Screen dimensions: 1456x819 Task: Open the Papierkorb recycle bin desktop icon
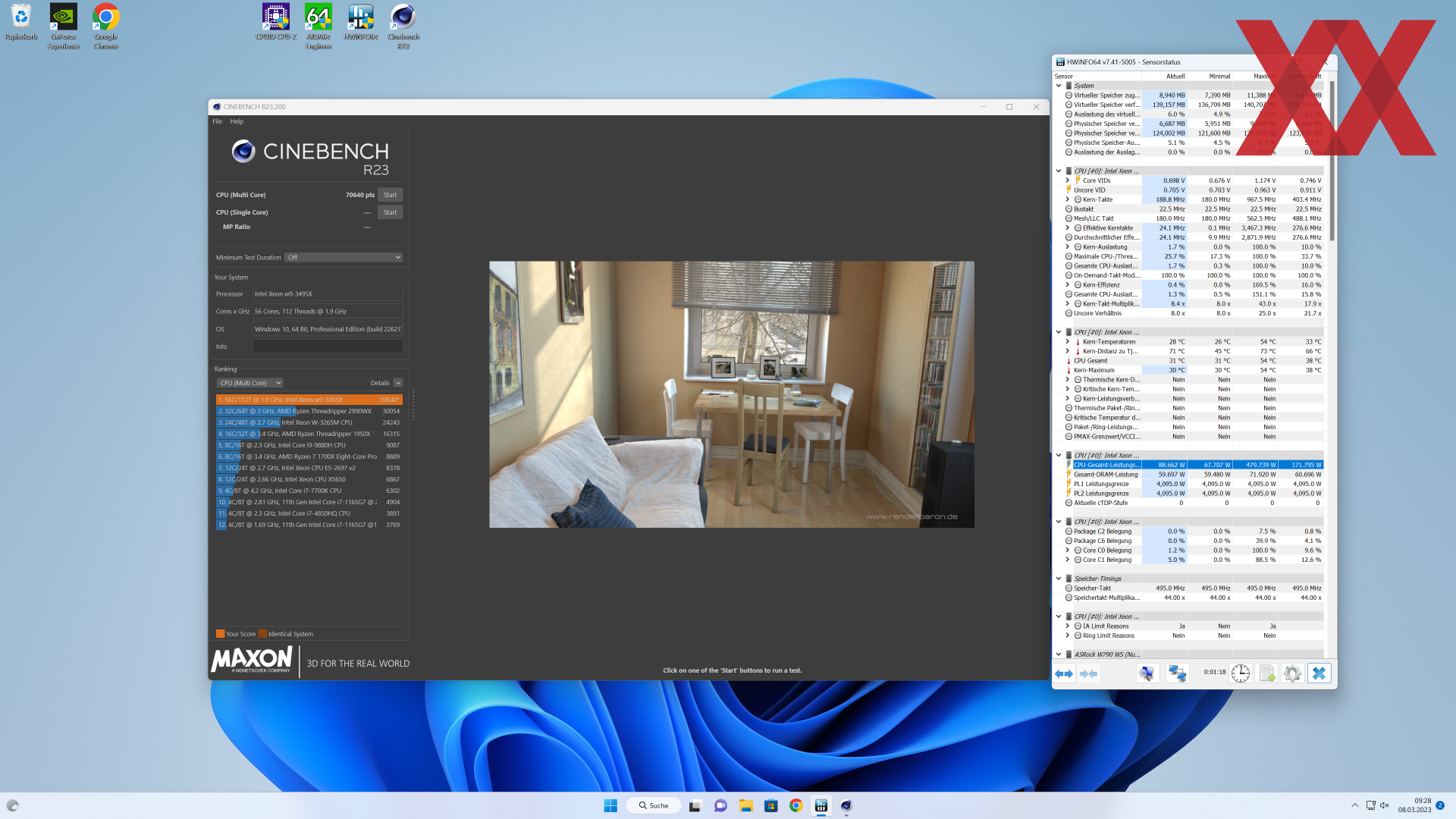click(21, 23)
